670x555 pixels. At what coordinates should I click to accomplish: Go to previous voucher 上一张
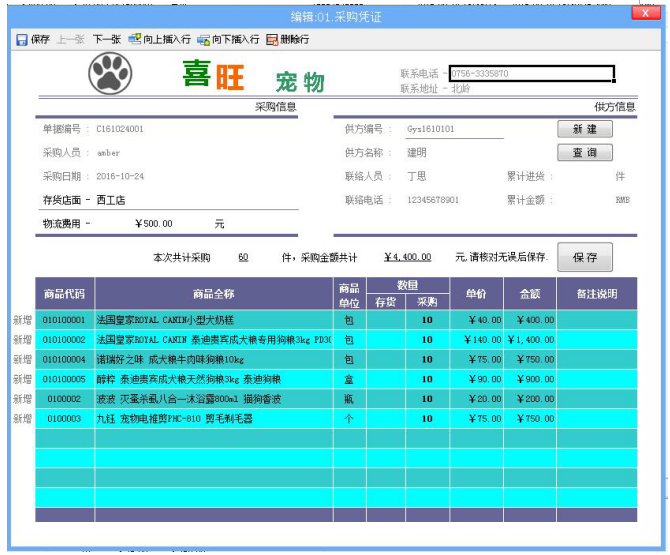point(71,39)
